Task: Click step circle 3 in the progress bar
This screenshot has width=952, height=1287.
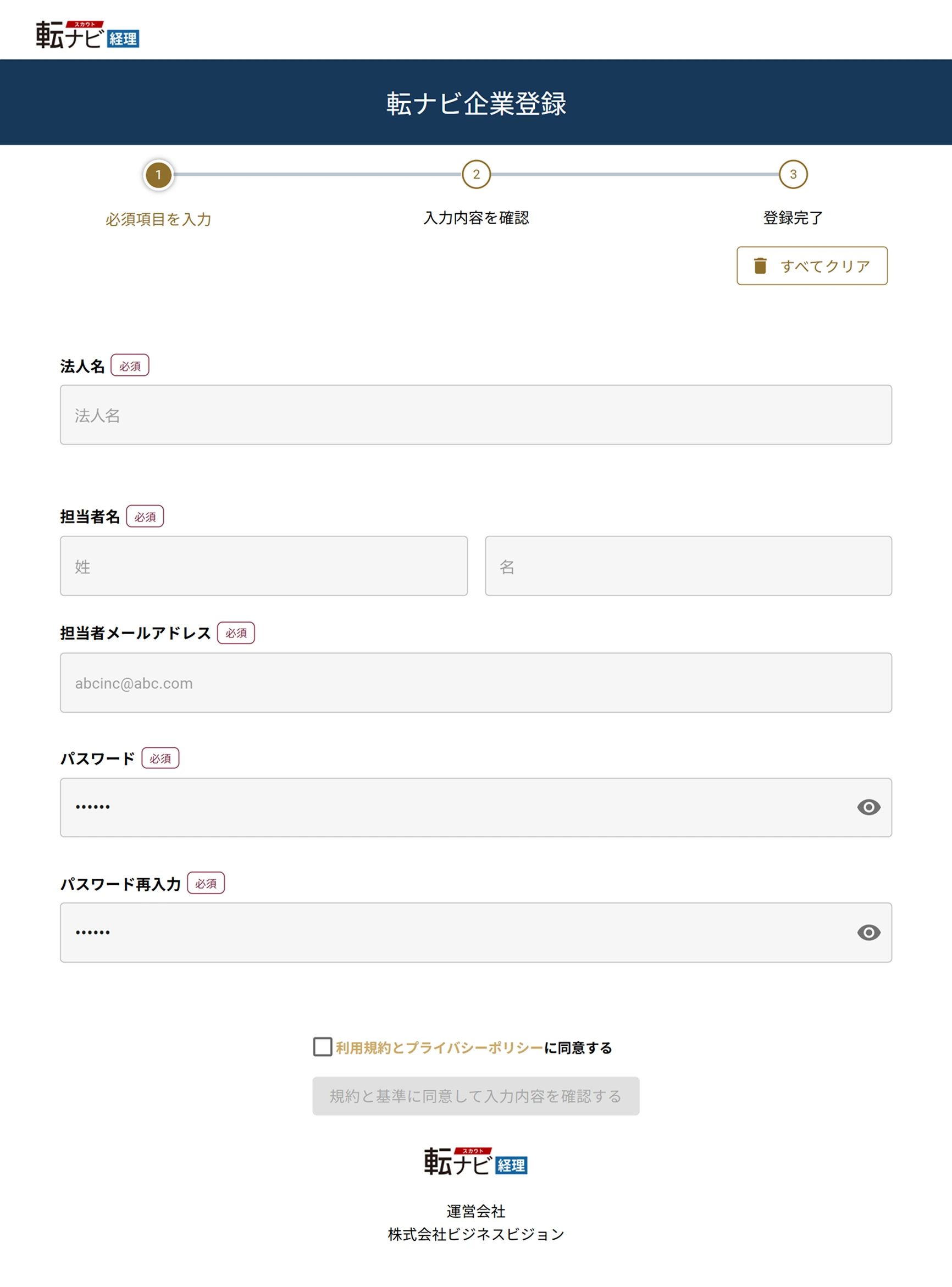Action: (x=794, y=175)
